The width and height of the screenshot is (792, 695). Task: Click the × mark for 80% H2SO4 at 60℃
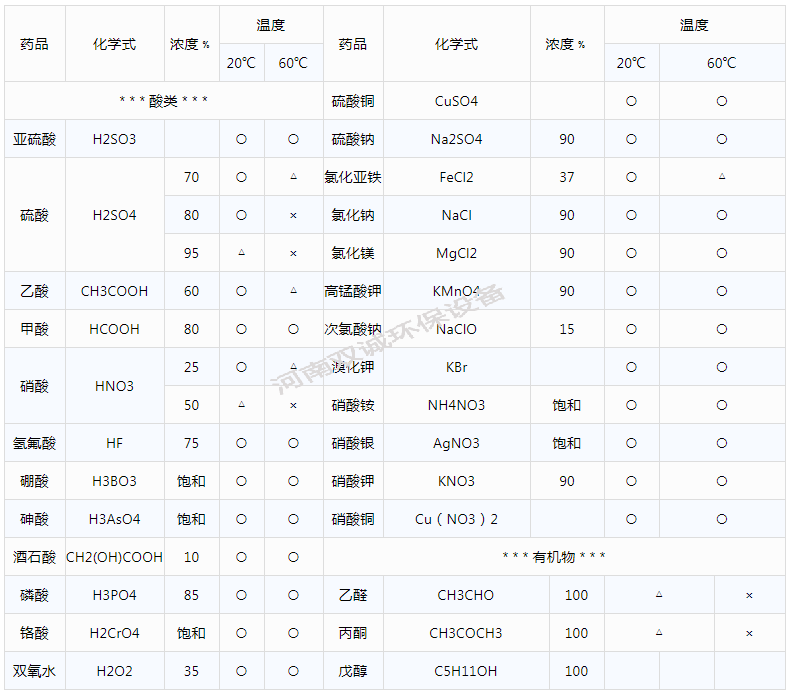[293, 216]
